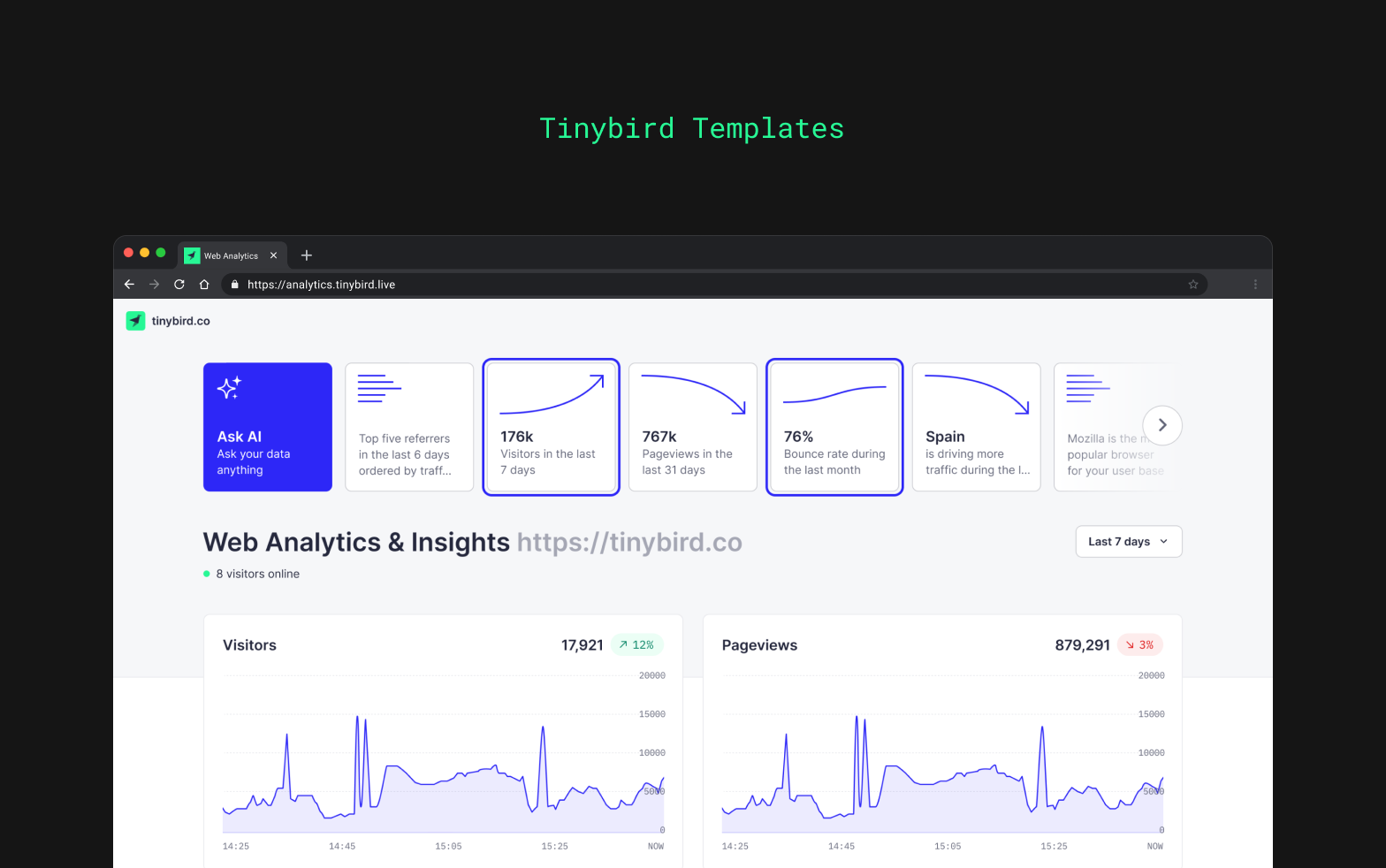The height and width of the screenshot is (868, 1386).
Task: Click the URL address bar
Action: (x=714, y=285)
